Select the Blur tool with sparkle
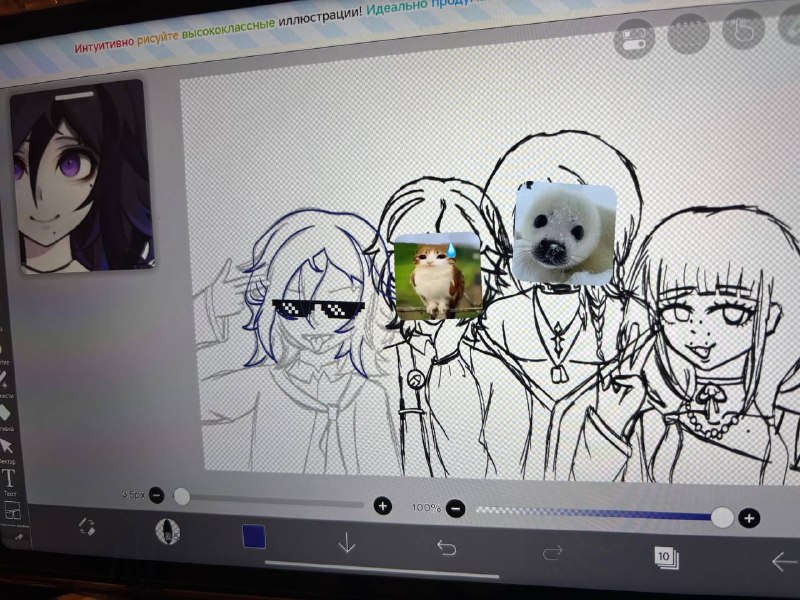Viewport: 800px width, 600px height. pos(3,379)
